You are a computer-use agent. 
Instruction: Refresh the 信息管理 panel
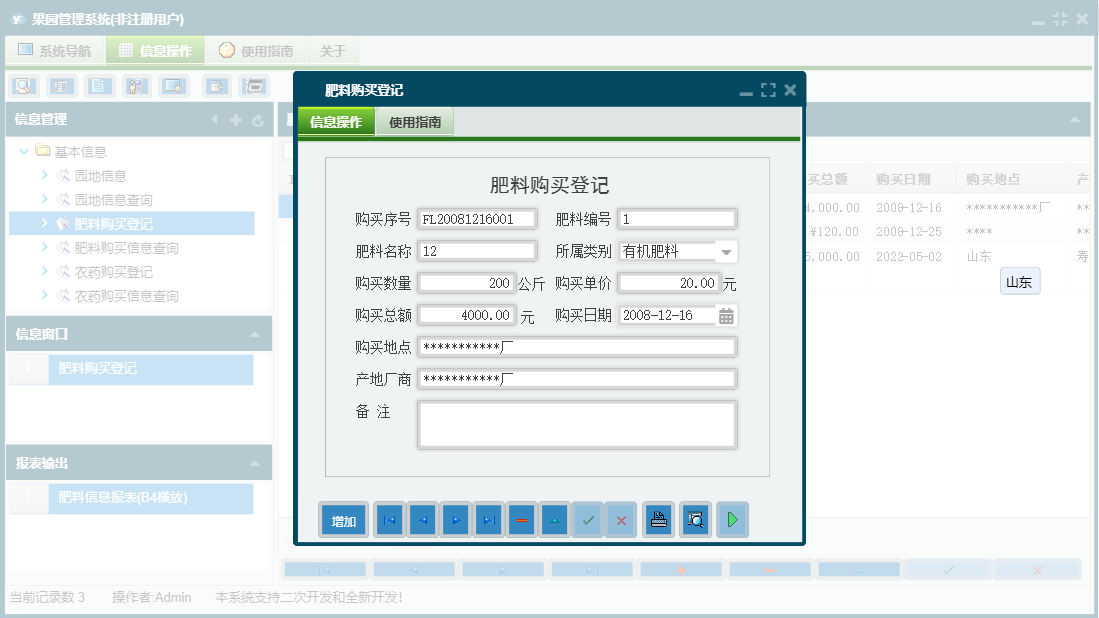(258, 121)
